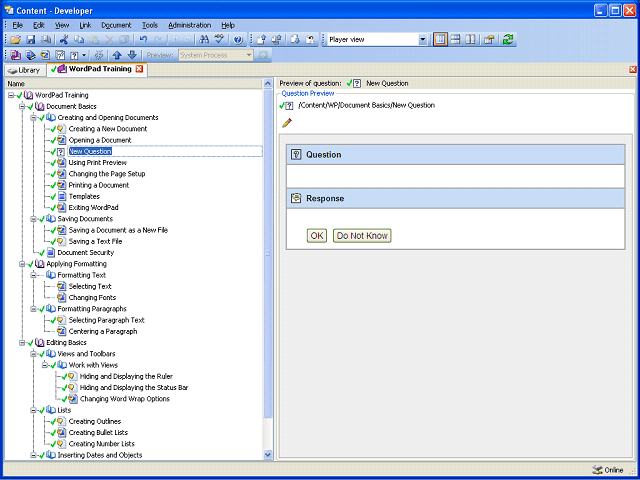
Task: Open the Edit menu
Action: click(39, 25)
